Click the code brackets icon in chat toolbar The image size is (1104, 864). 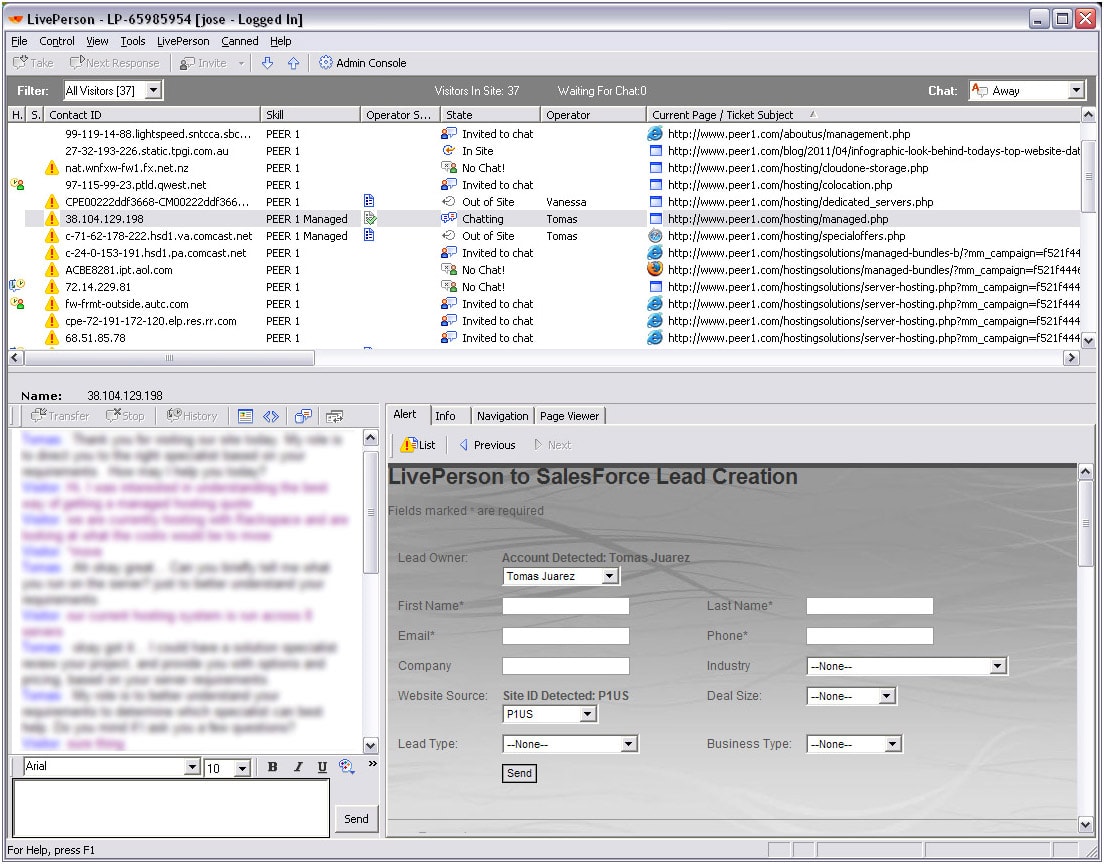(271, 416)
